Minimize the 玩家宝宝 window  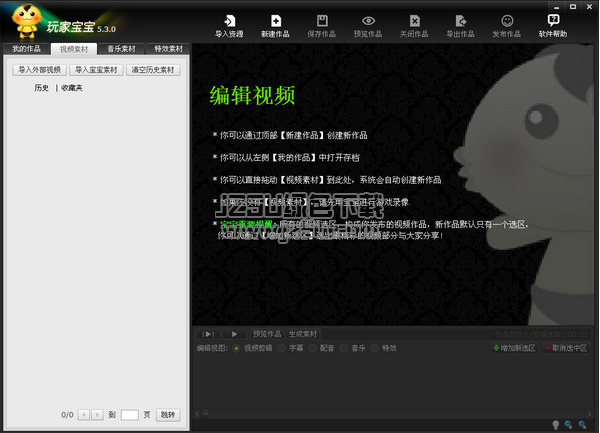point(557,7)
